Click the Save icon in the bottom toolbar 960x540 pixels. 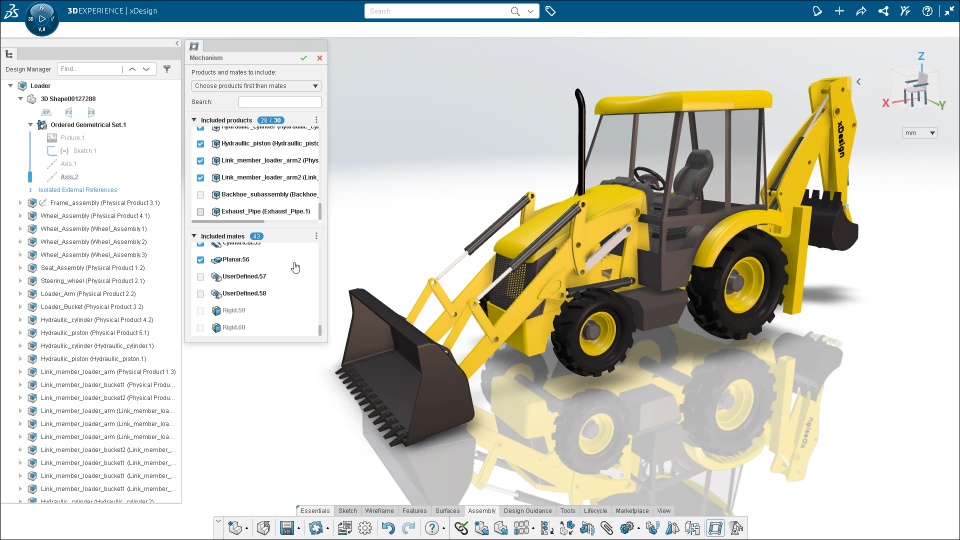click(x=287, y=528)
